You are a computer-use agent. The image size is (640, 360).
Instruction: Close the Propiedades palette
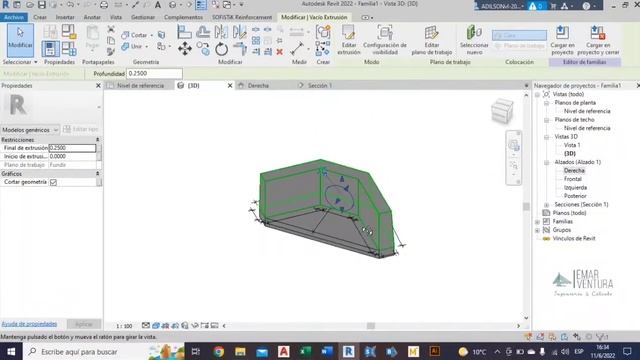pyautogui.click(x=98, y=86)
